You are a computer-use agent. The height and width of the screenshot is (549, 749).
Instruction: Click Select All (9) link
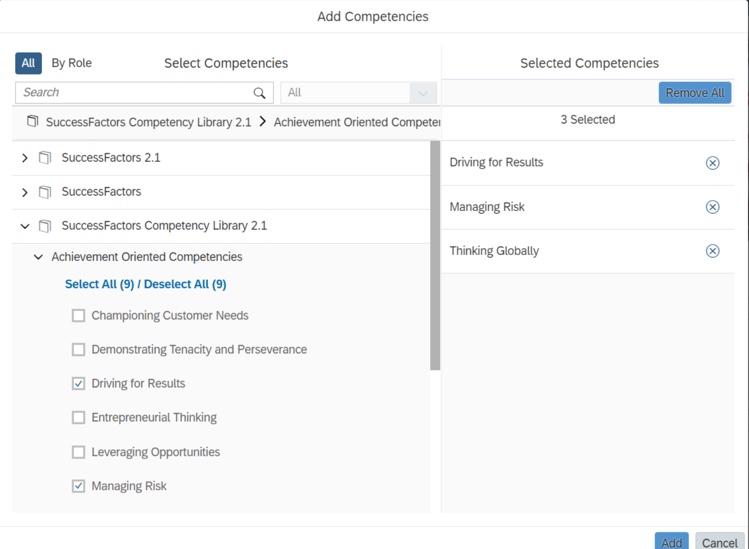[x=99, y=284]
